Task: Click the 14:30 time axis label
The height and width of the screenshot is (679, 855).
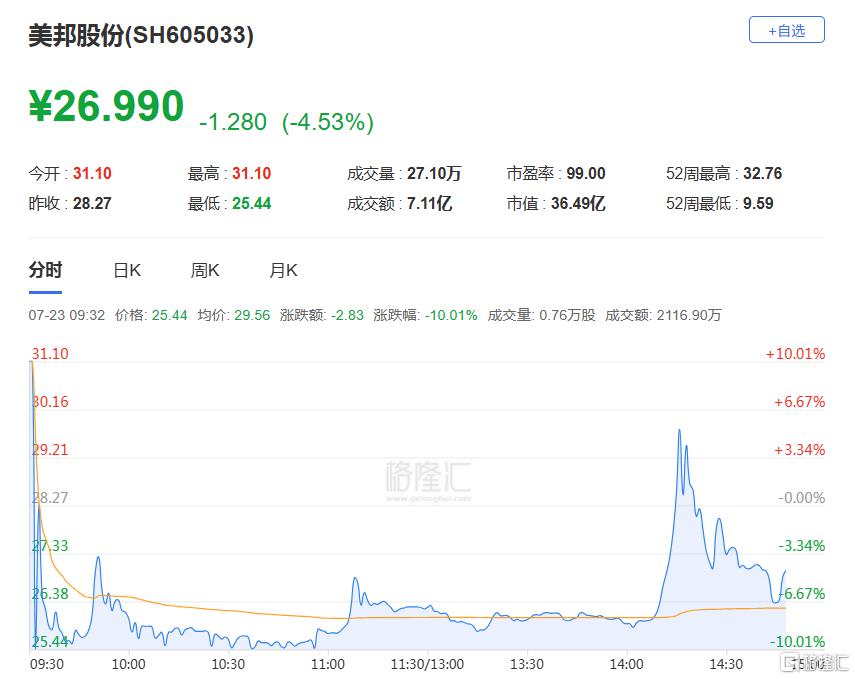Action: tap(726, 664)
